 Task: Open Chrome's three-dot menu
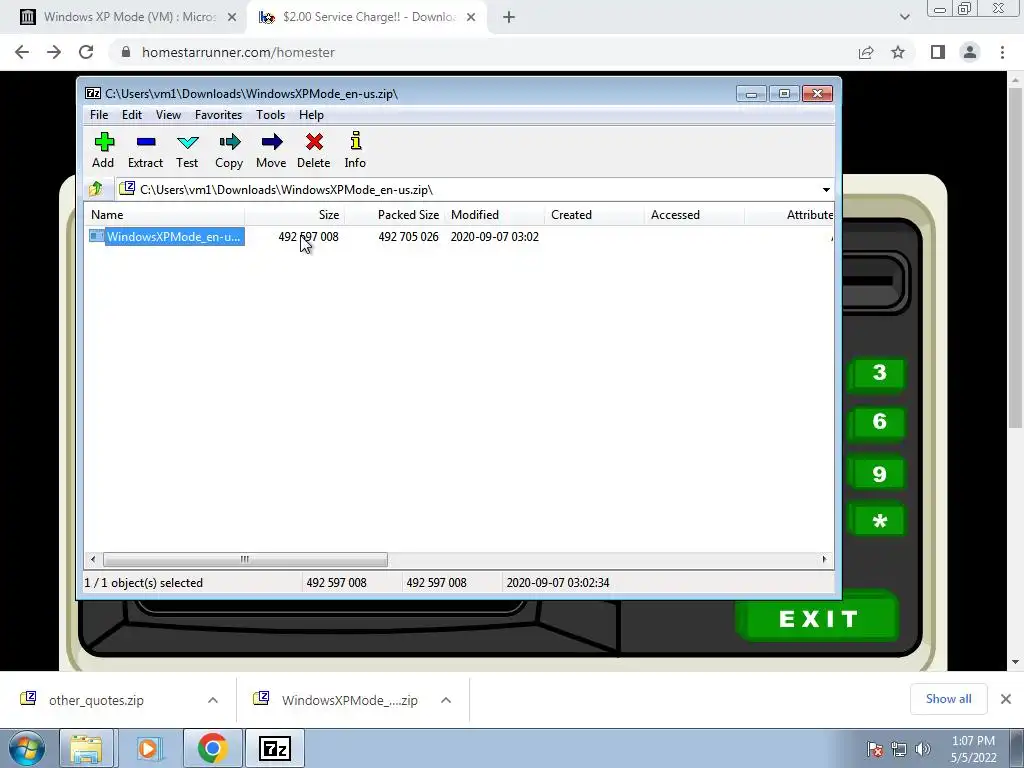(x=1002, y=52)
